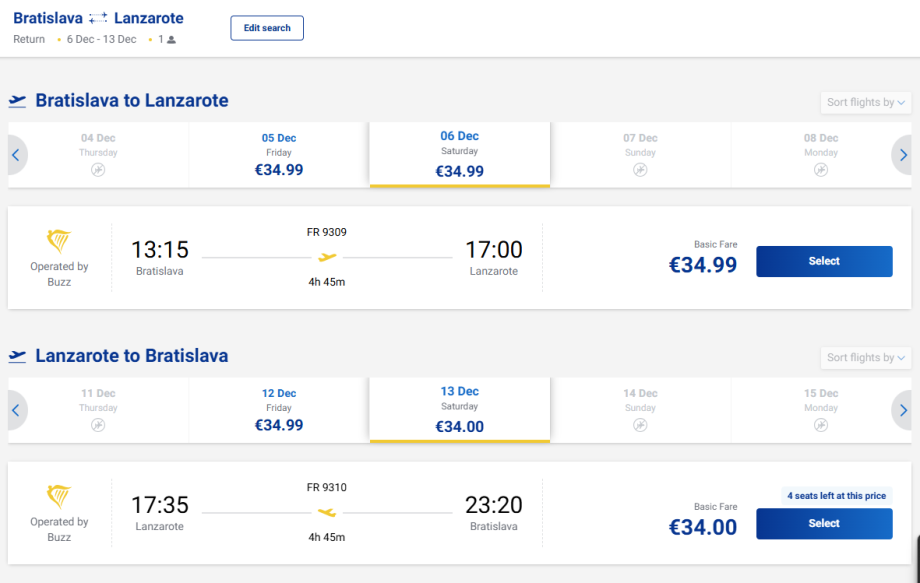The width and height of the screenshot is (920, 583).
Task: Select 12 Dec Friday return date tab
Action: click(279, 410)
